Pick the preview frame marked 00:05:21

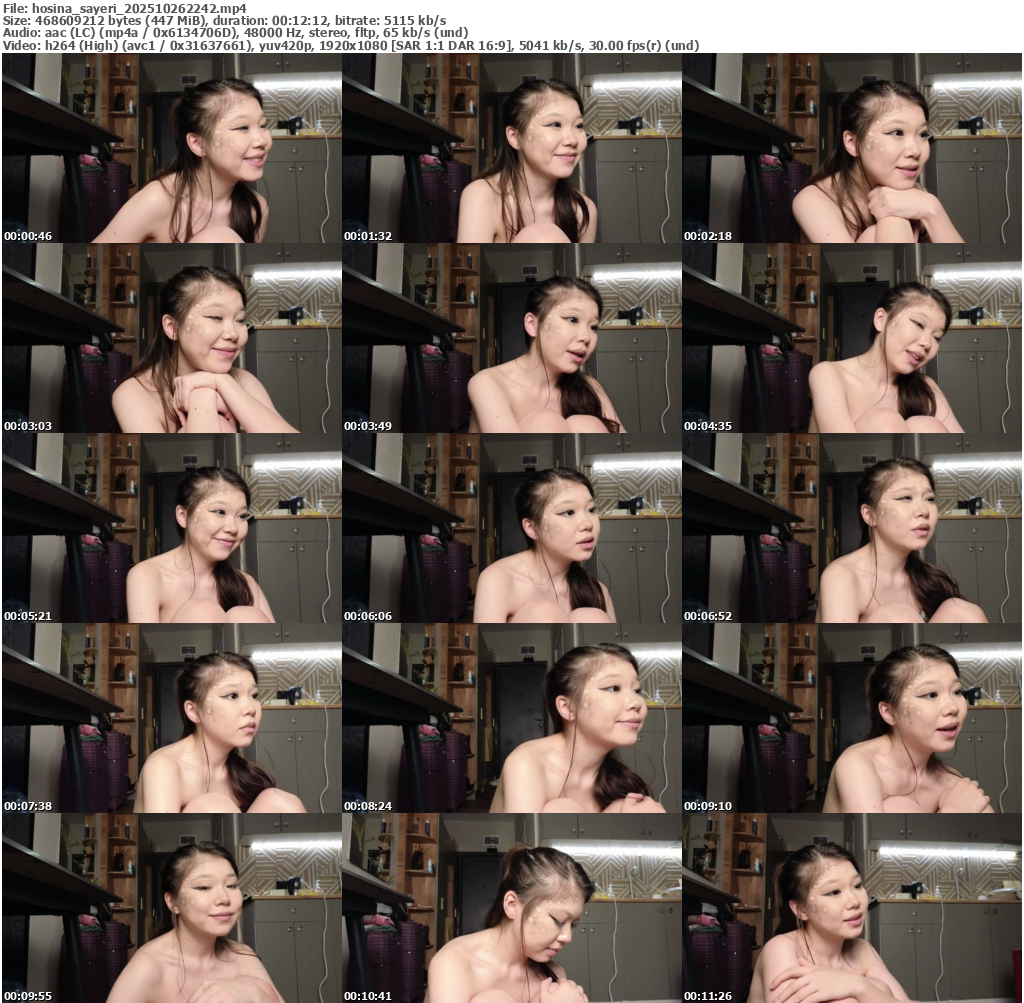(x=172, y=528)
